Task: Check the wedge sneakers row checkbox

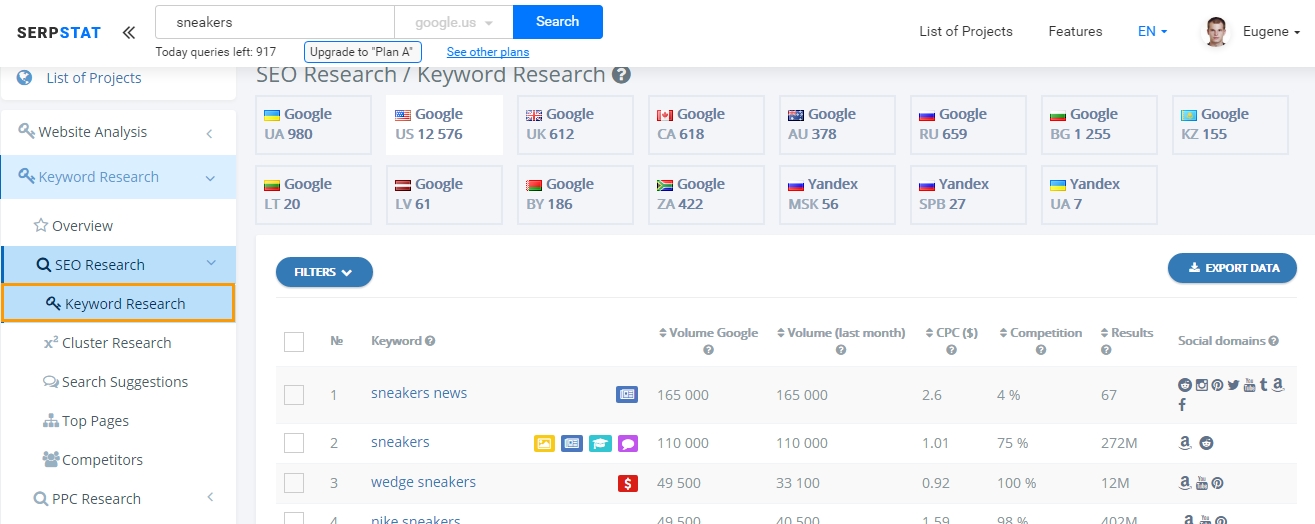Action: 294,484
